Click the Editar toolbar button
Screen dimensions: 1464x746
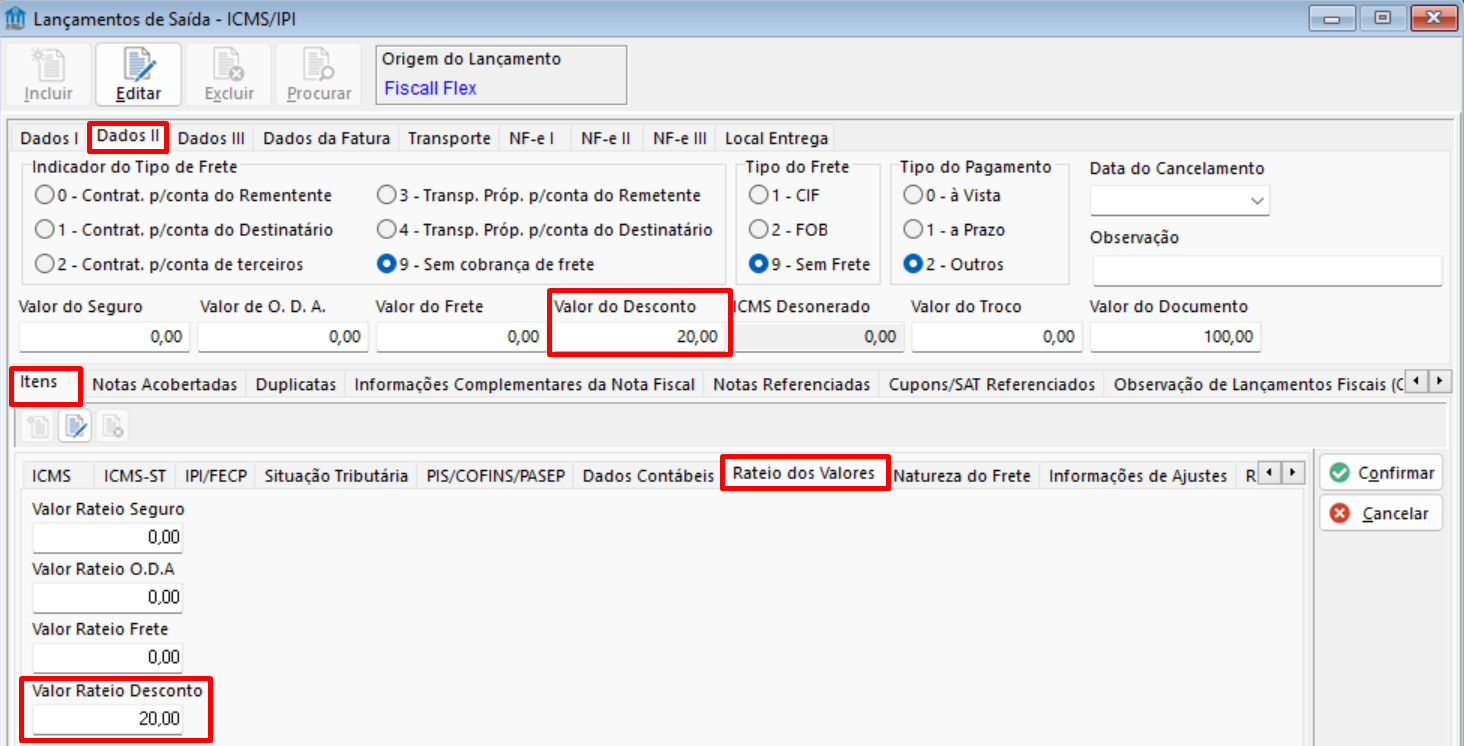coord(138,74)
